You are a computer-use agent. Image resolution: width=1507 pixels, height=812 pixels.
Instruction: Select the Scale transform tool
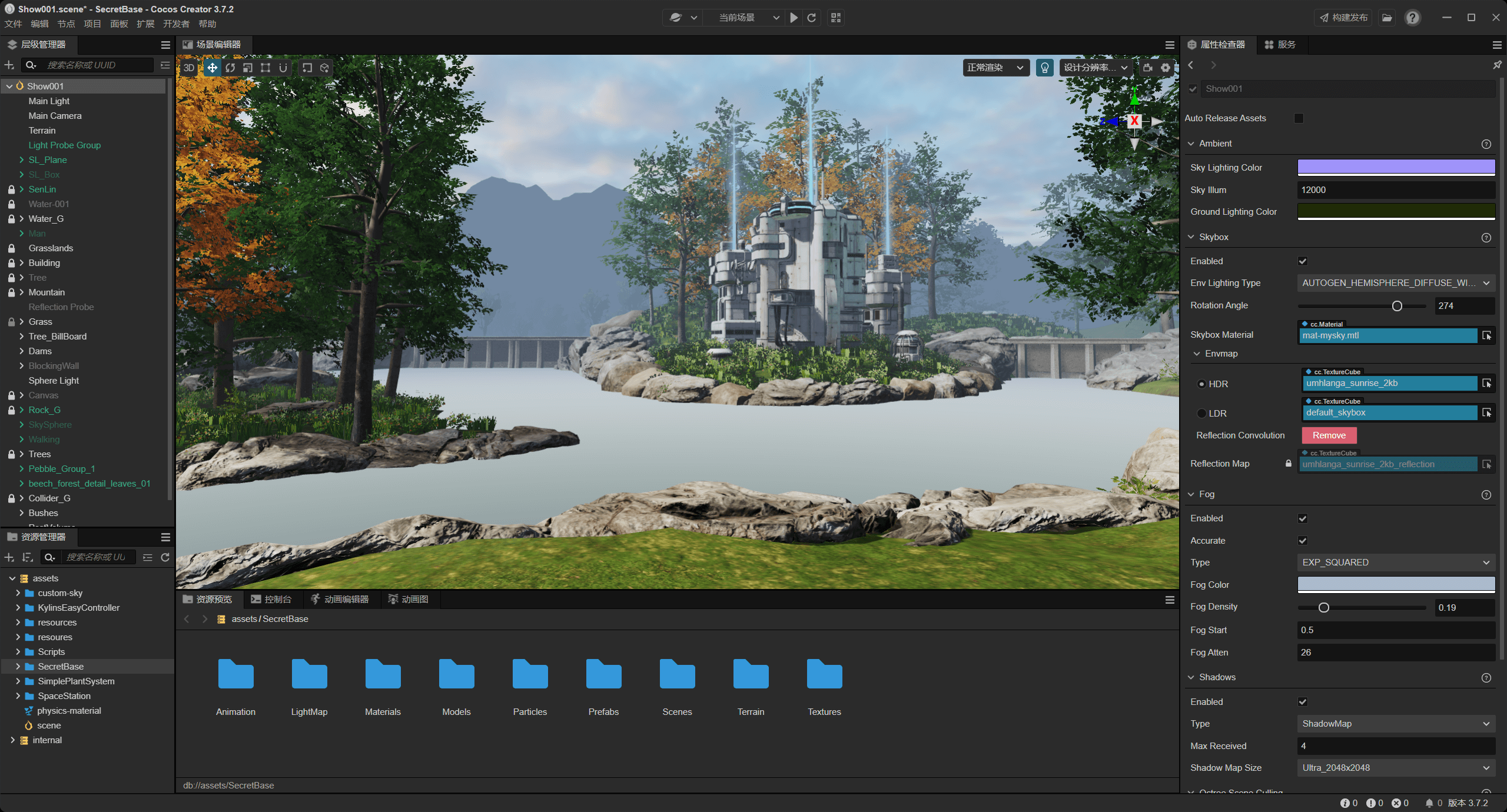[x=248, y=68]
